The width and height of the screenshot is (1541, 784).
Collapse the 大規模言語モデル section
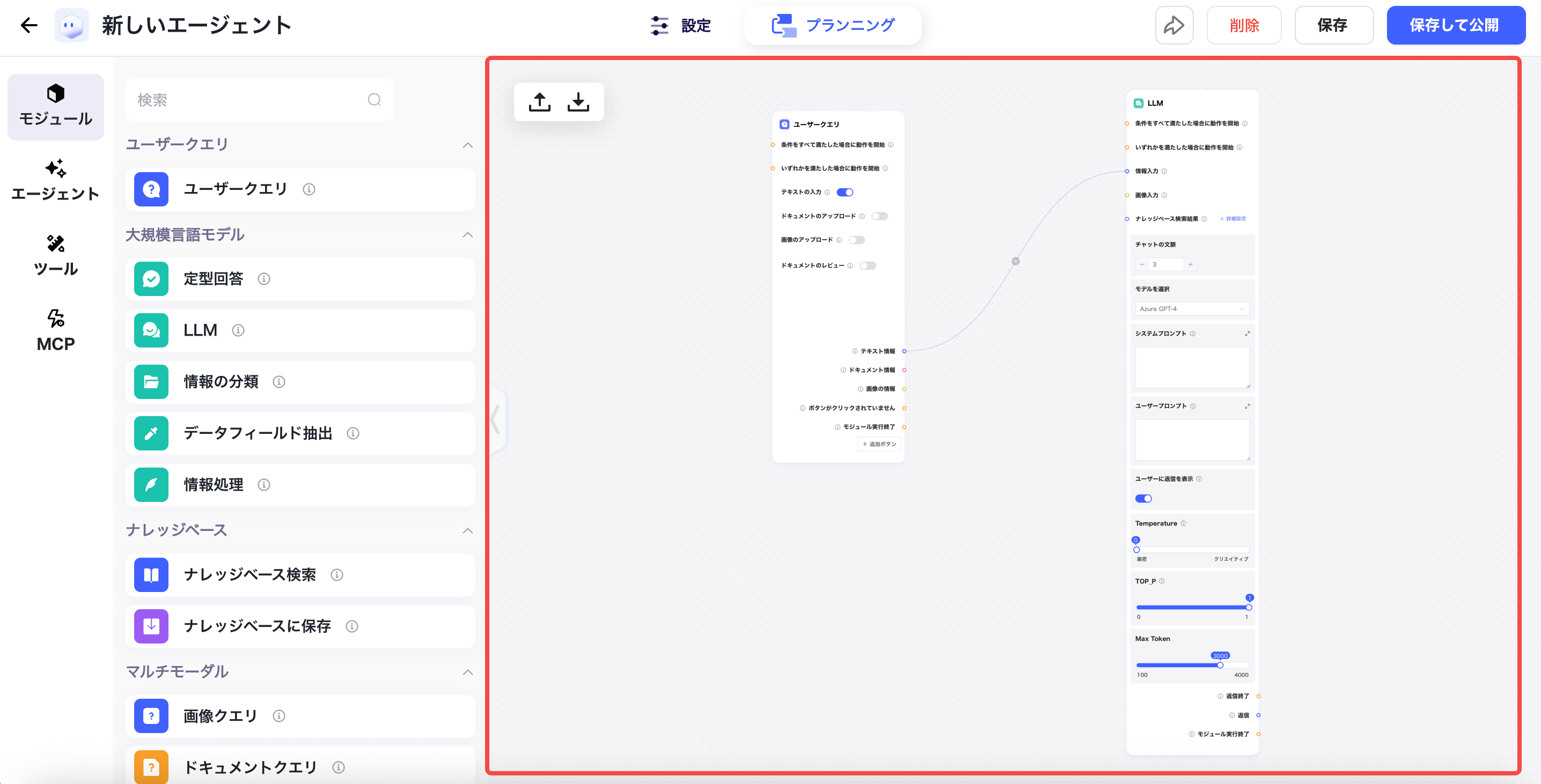click(x=468, y=234)
